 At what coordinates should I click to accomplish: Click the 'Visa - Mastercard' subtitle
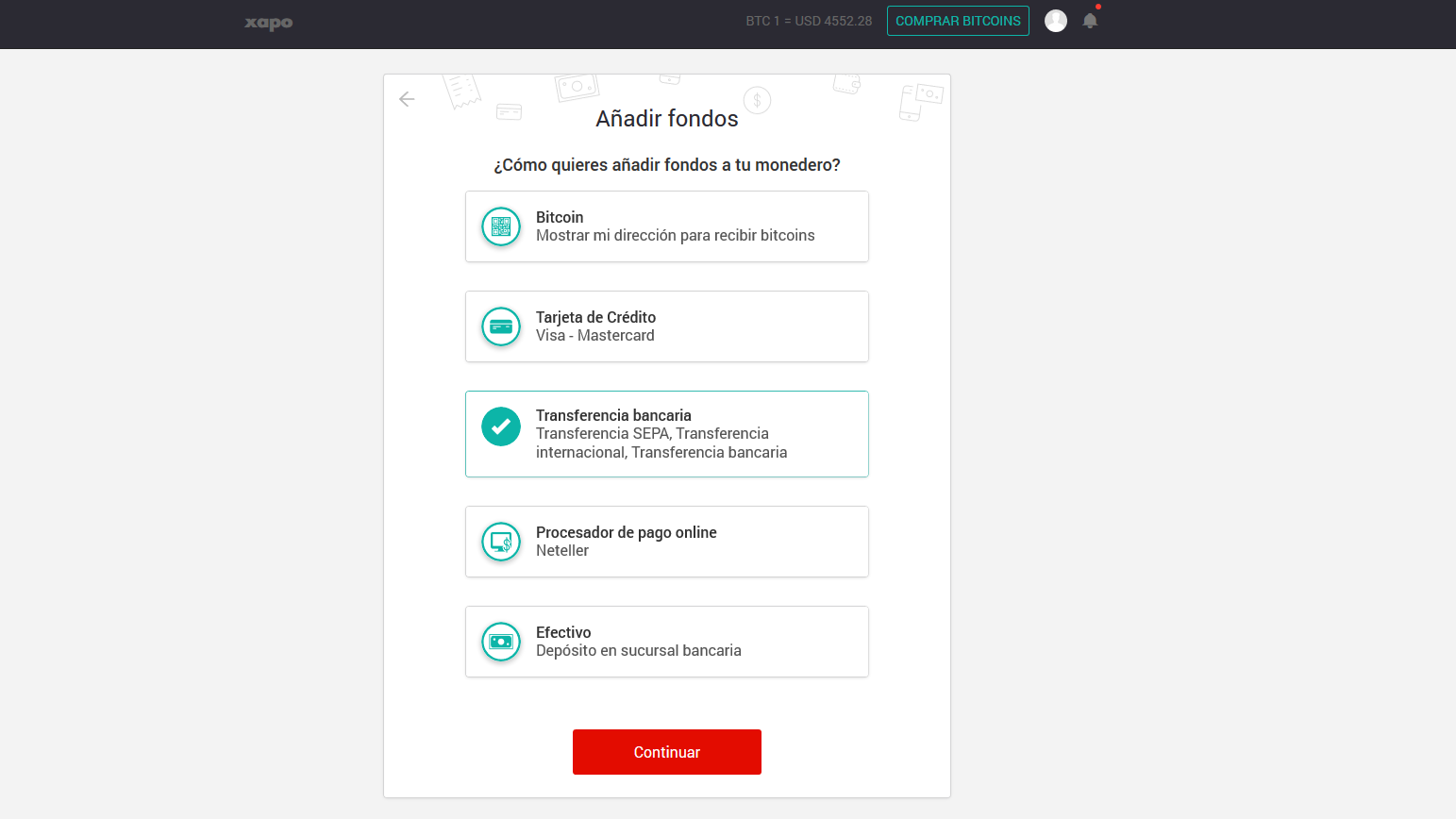595,336
